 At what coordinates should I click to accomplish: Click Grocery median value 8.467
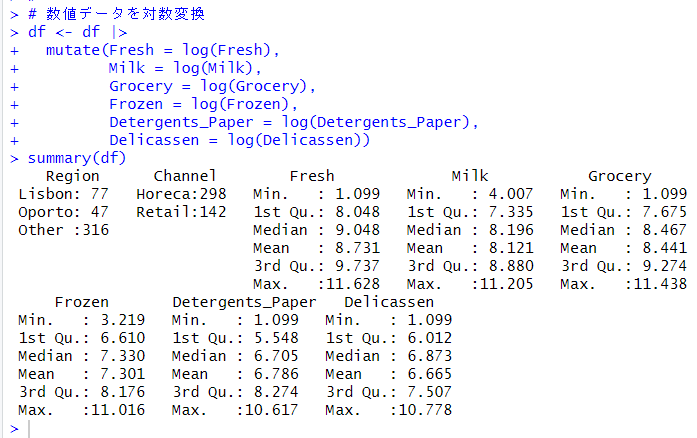[x=665, y=230]
